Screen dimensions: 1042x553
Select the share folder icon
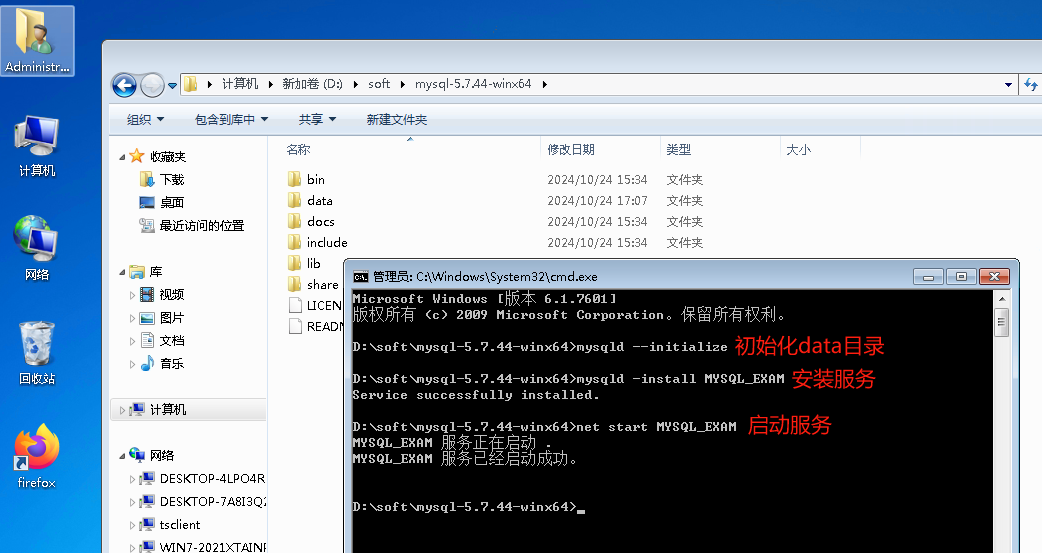coord(294,284)
